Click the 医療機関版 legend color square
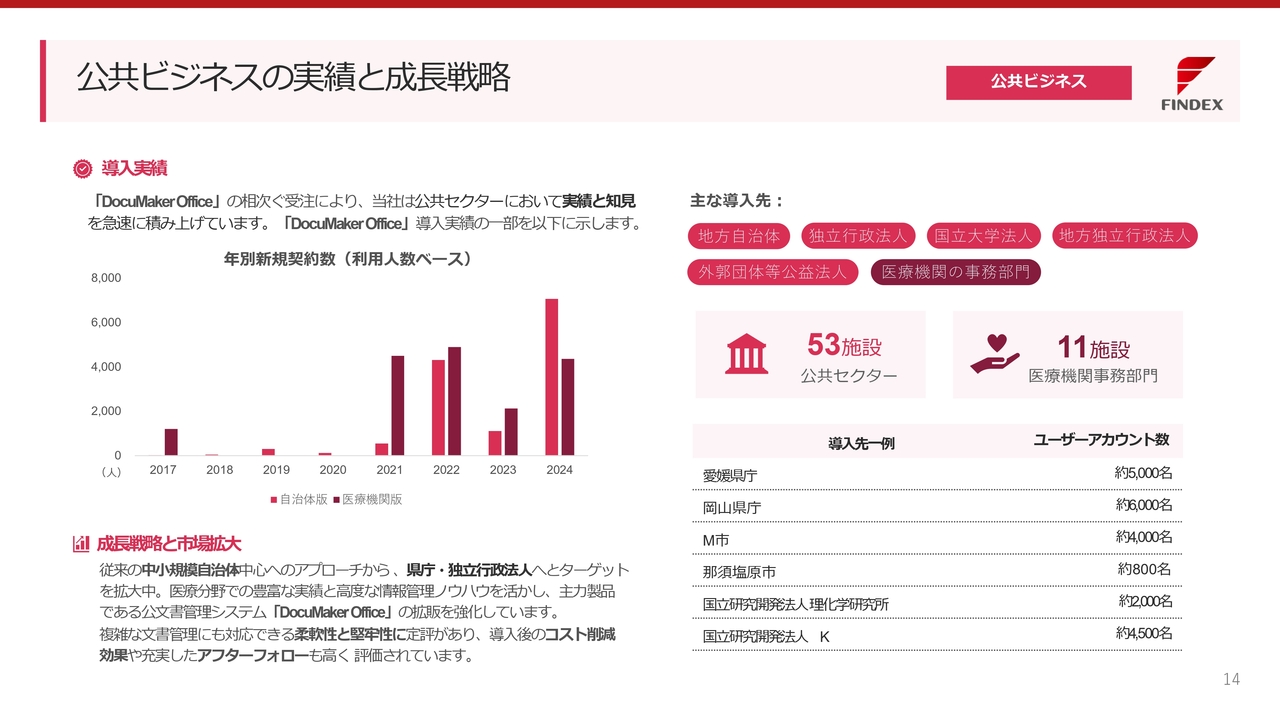Image resolution: width=1280 pixels, height=720 pixels. (x=336, y=499)
